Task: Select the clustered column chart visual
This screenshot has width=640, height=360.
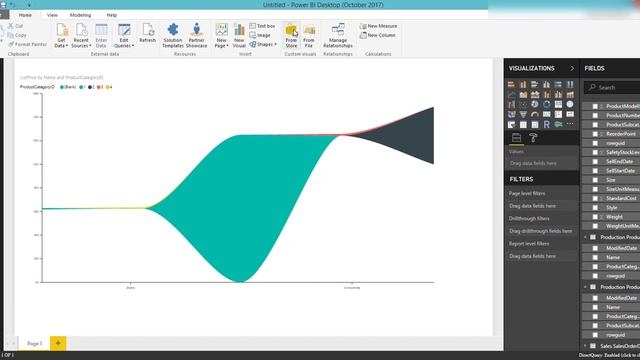Action: pos(547,84)
